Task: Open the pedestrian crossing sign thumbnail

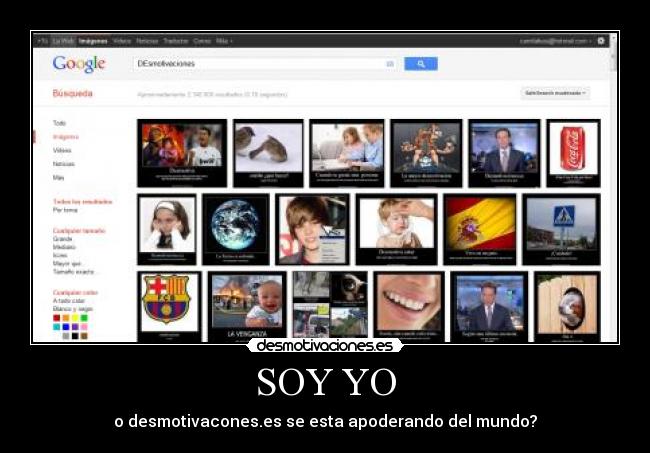Action: 561,230
